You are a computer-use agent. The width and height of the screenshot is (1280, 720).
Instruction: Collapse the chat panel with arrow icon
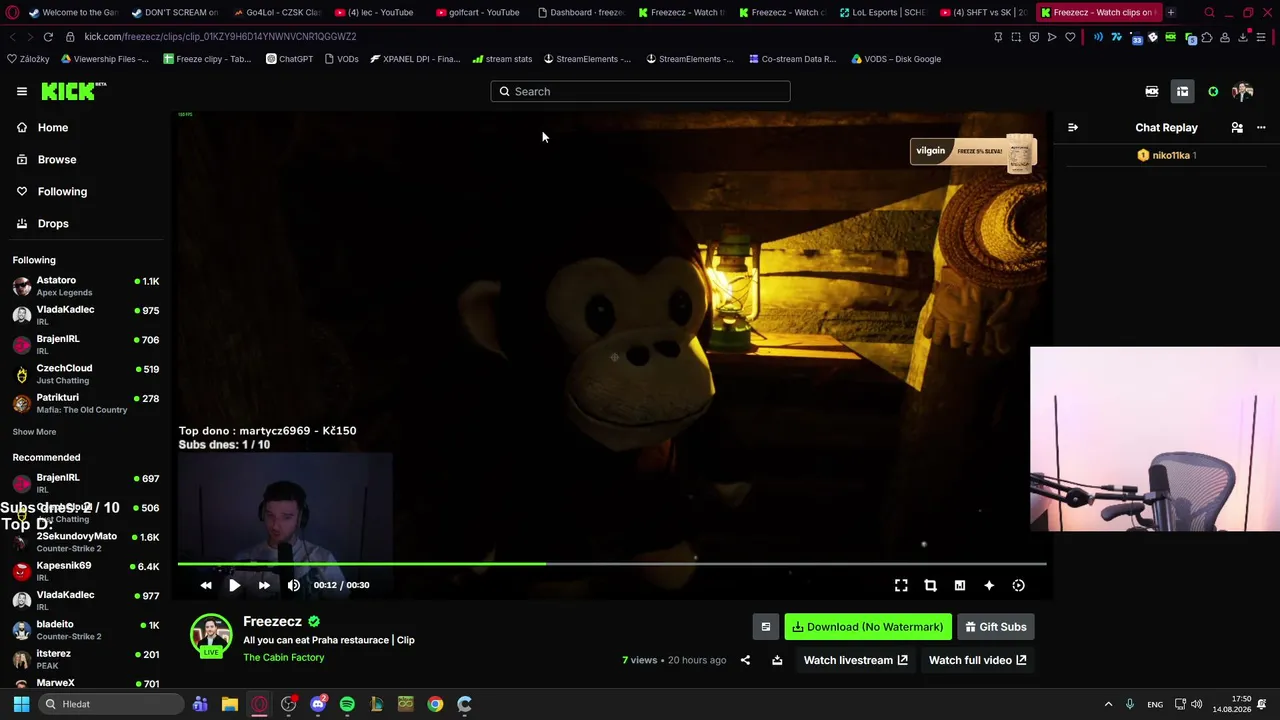pos(1073,128)
